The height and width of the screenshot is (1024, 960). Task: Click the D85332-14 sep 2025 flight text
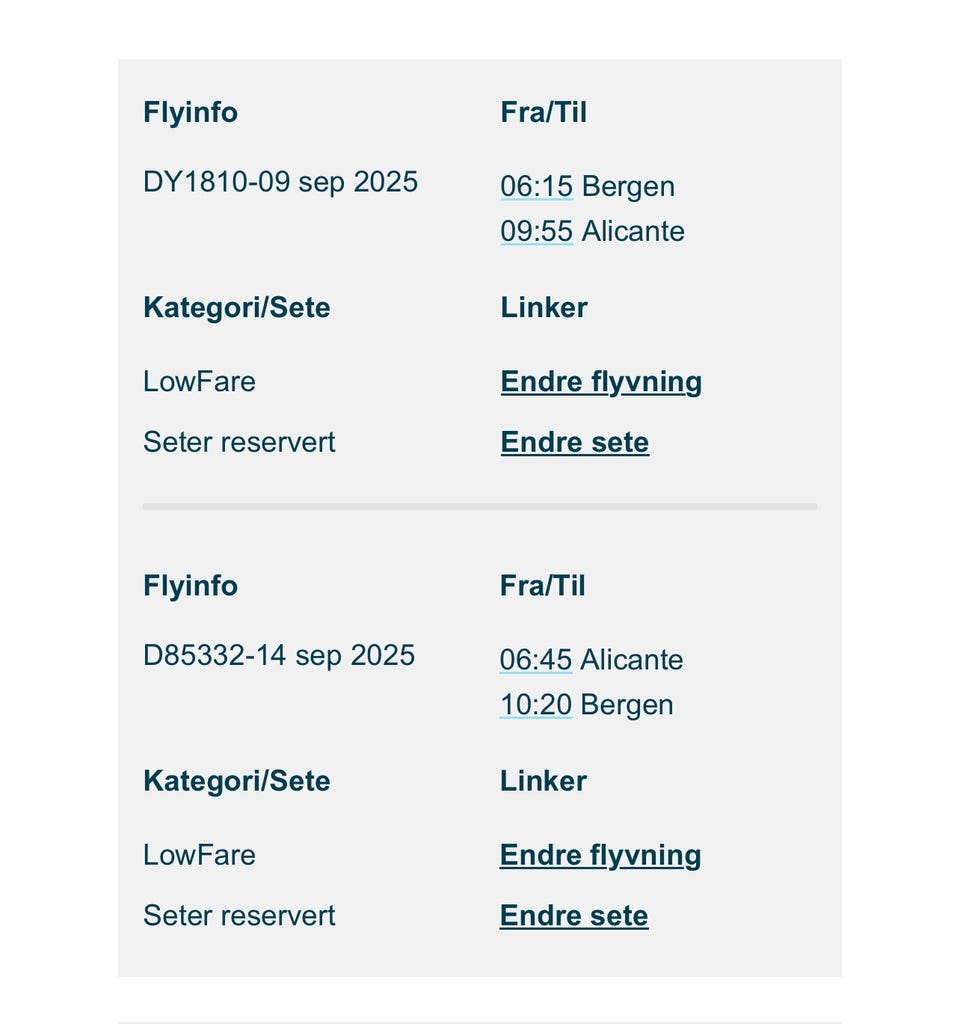[279, 655]
